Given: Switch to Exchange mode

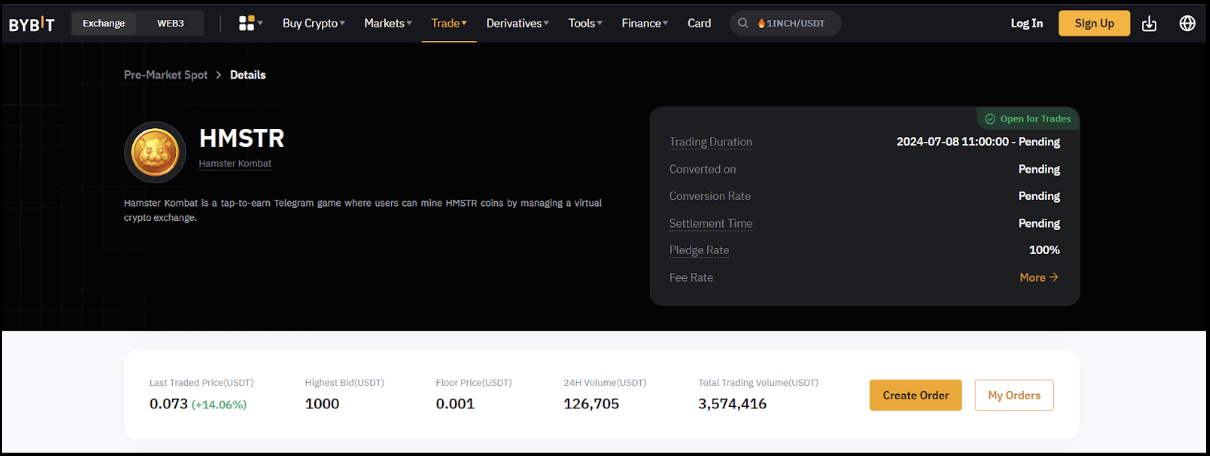Looking at the screenshot, I should pyautogui.click(x=103, y=23).
